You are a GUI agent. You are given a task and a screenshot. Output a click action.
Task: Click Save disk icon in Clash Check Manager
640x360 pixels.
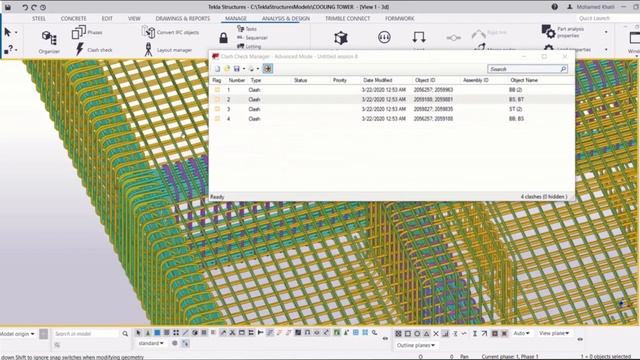point(236,69)
